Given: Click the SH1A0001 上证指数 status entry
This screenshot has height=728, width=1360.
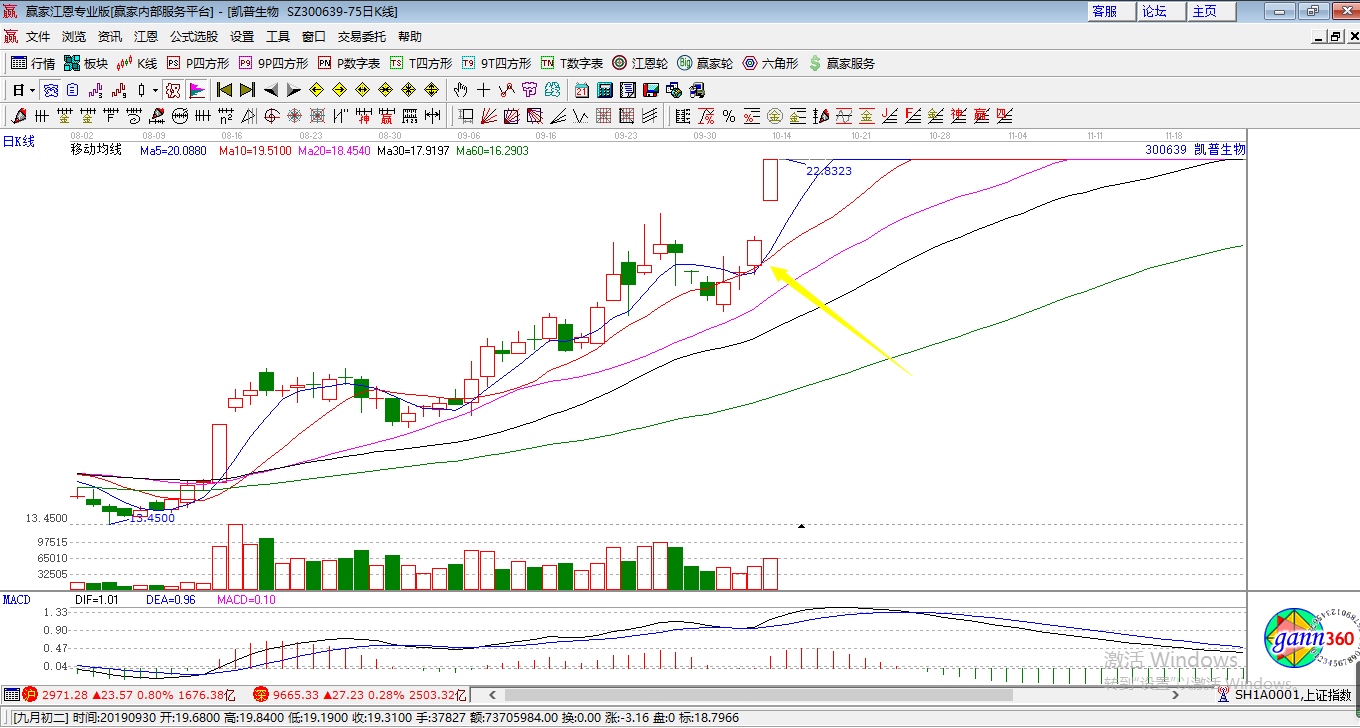Looking at the screenshot, I should click(x=1295, y=695).
